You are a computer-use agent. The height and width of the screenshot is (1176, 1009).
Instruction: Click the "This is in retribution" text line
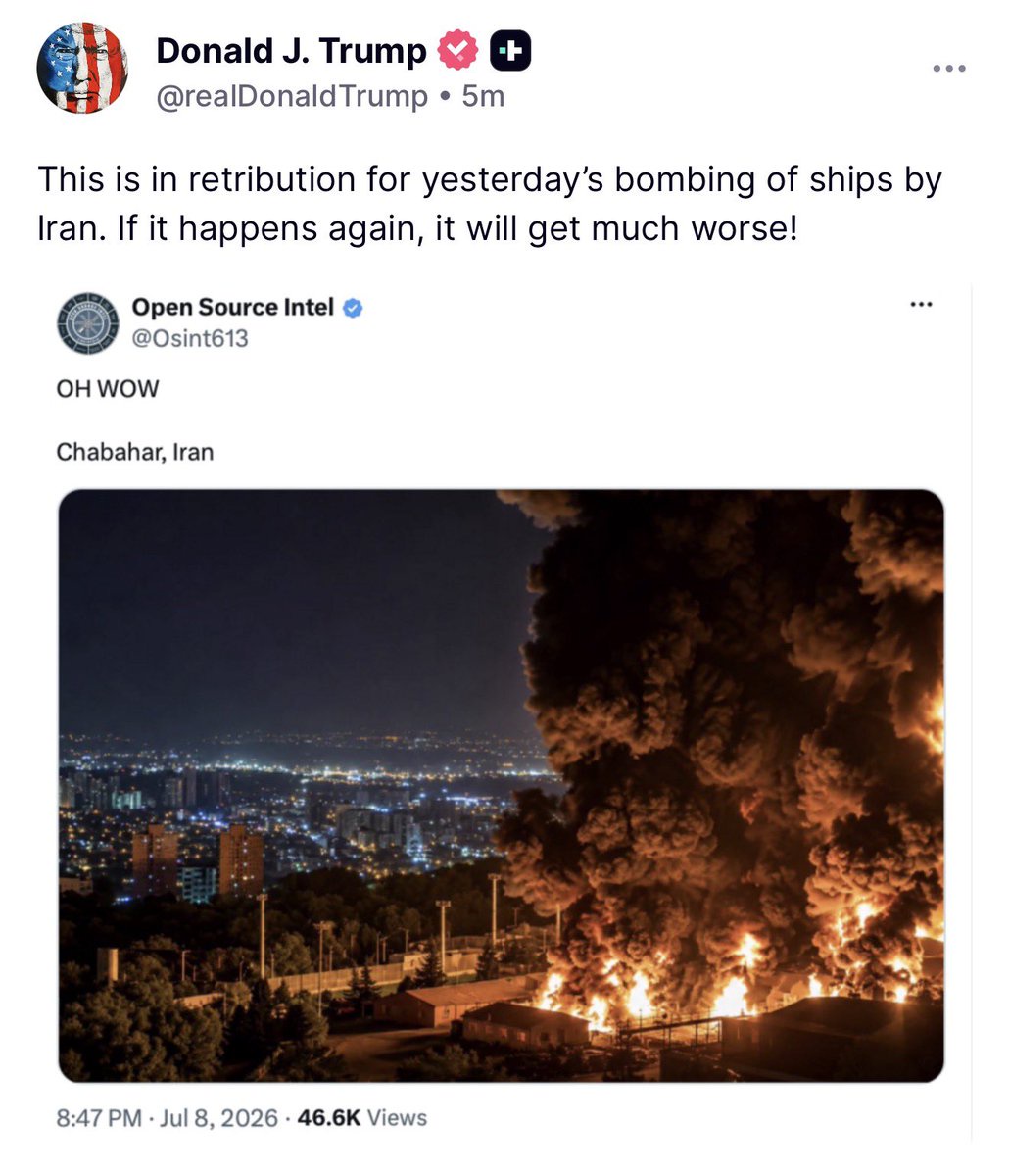pyautogui.click(x=490, y=180)
